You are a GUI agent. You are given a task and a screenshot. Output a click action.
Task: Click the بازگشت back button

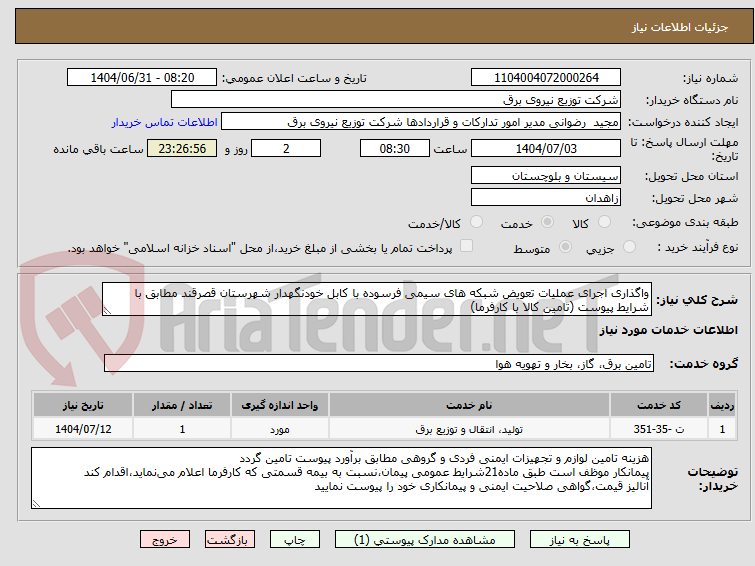click(x=230, y=540)
